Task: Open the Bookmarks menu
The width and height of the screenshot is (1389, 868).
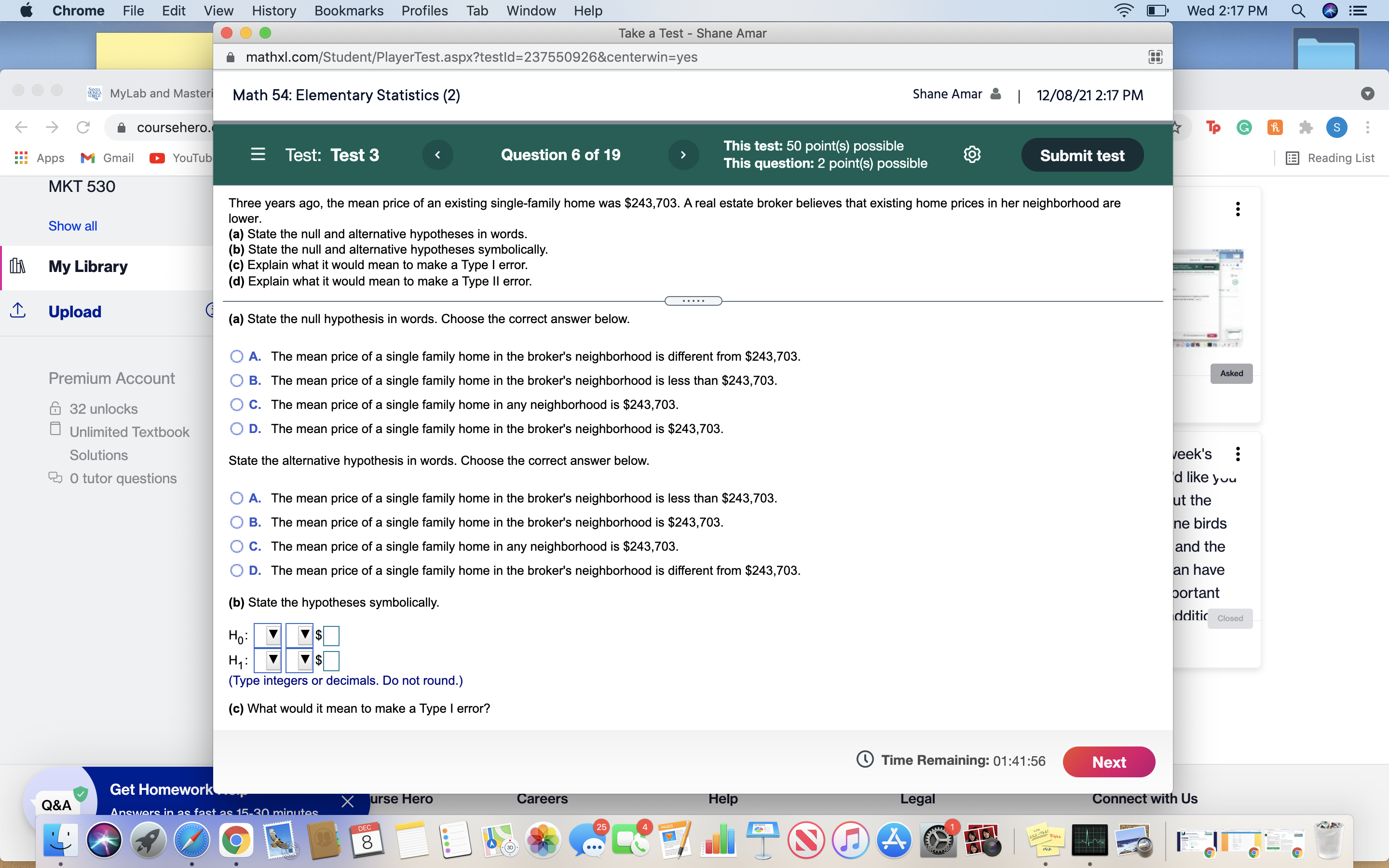Action: 348,10
